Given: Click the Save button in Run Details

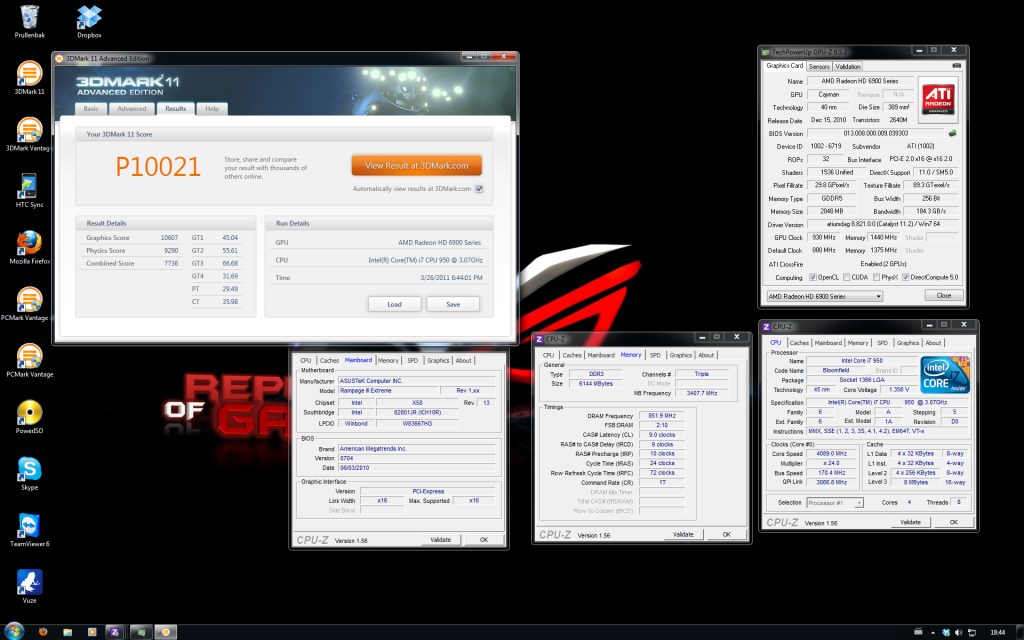Looking at the screenshot, I should [x=453, y=304].
